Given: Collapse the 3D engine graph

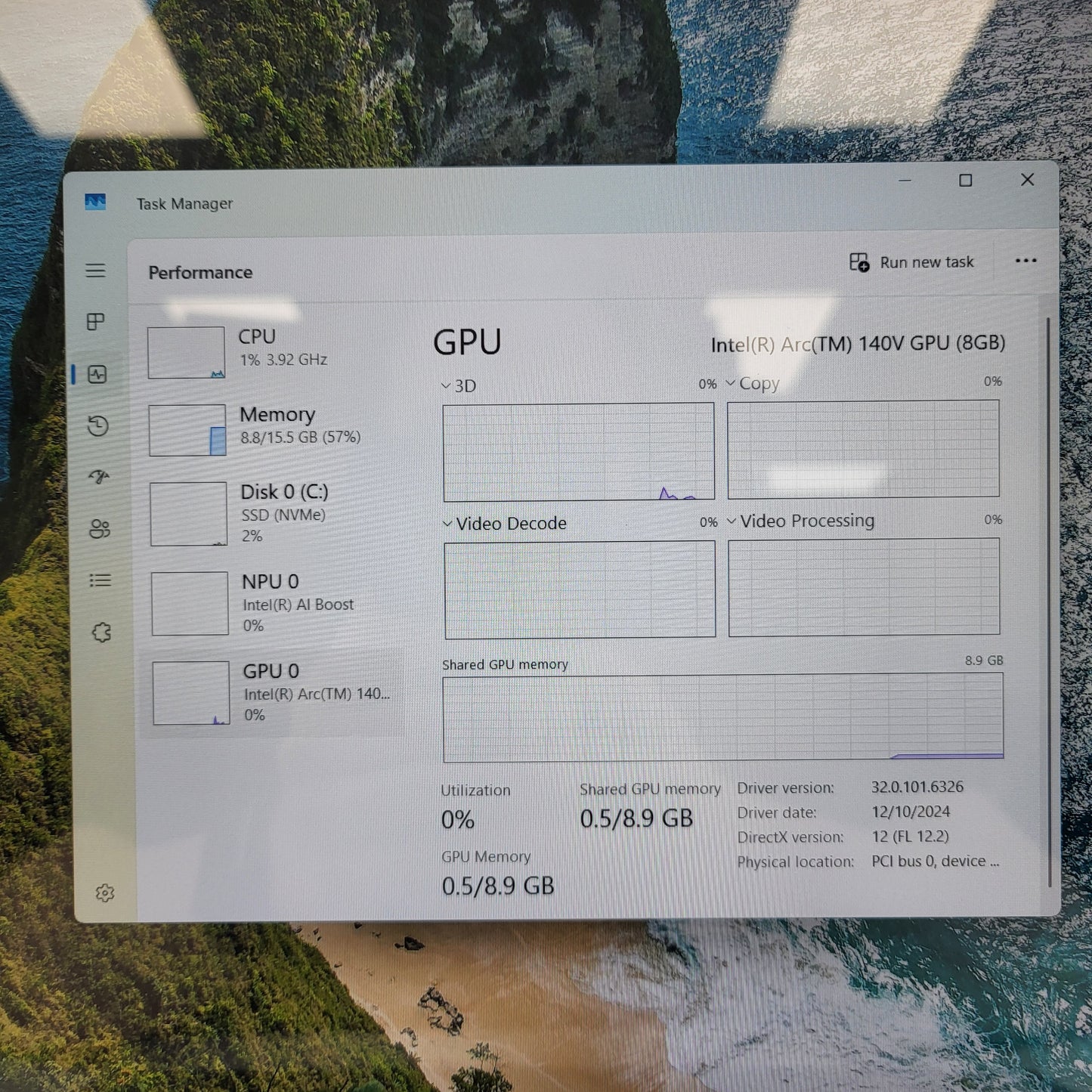Looking at the screenshot, I should pyautogui.click(x=446, y=385).
